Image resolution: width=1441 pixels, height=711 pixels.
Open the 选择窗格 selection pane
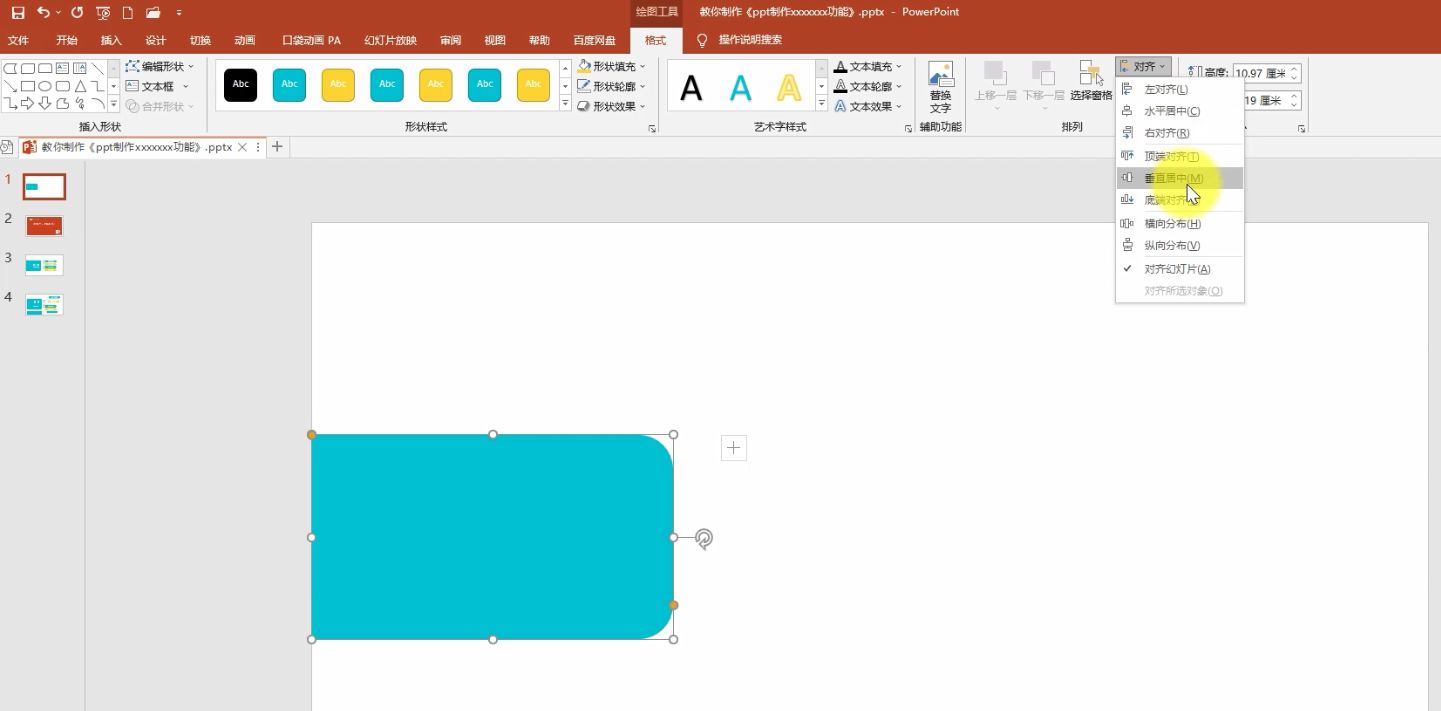coord(1090,82)
